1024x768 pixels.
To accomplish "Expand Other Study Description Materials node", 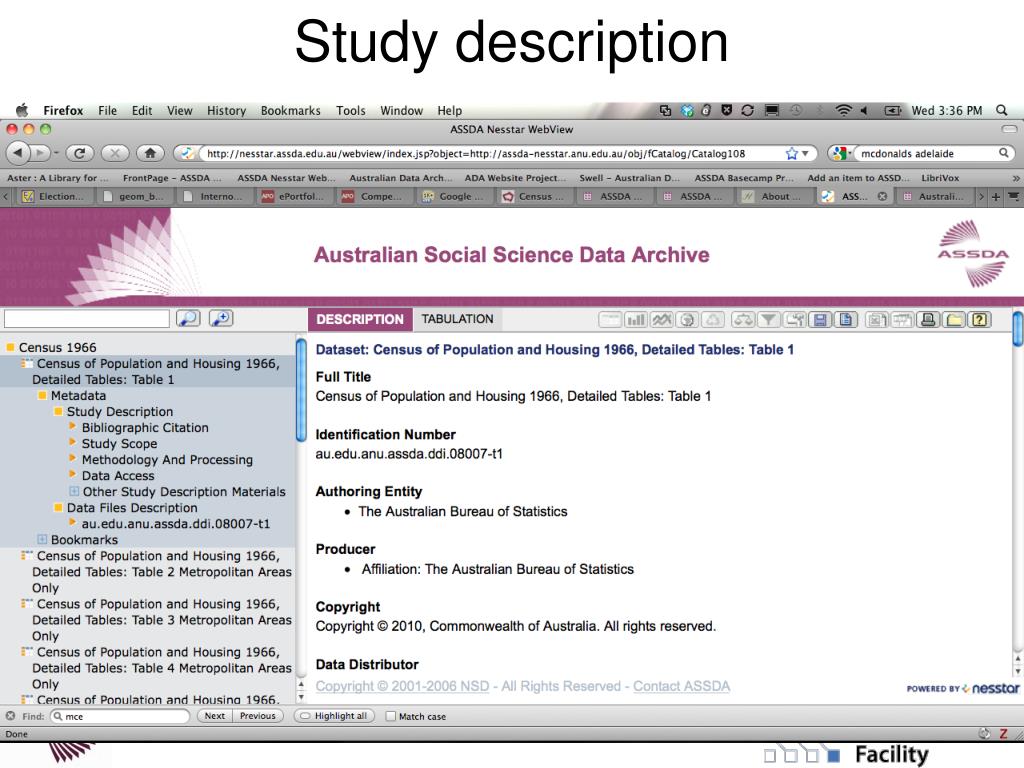I will click(x=74, y=491).
